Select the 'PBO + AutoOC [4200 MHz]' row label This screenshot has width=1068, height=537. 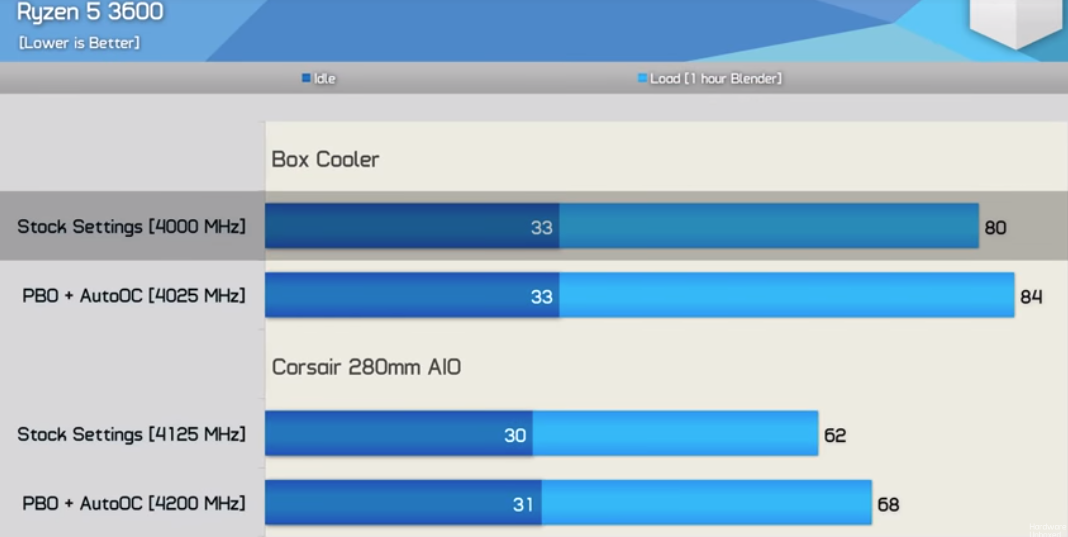[134, 504]
